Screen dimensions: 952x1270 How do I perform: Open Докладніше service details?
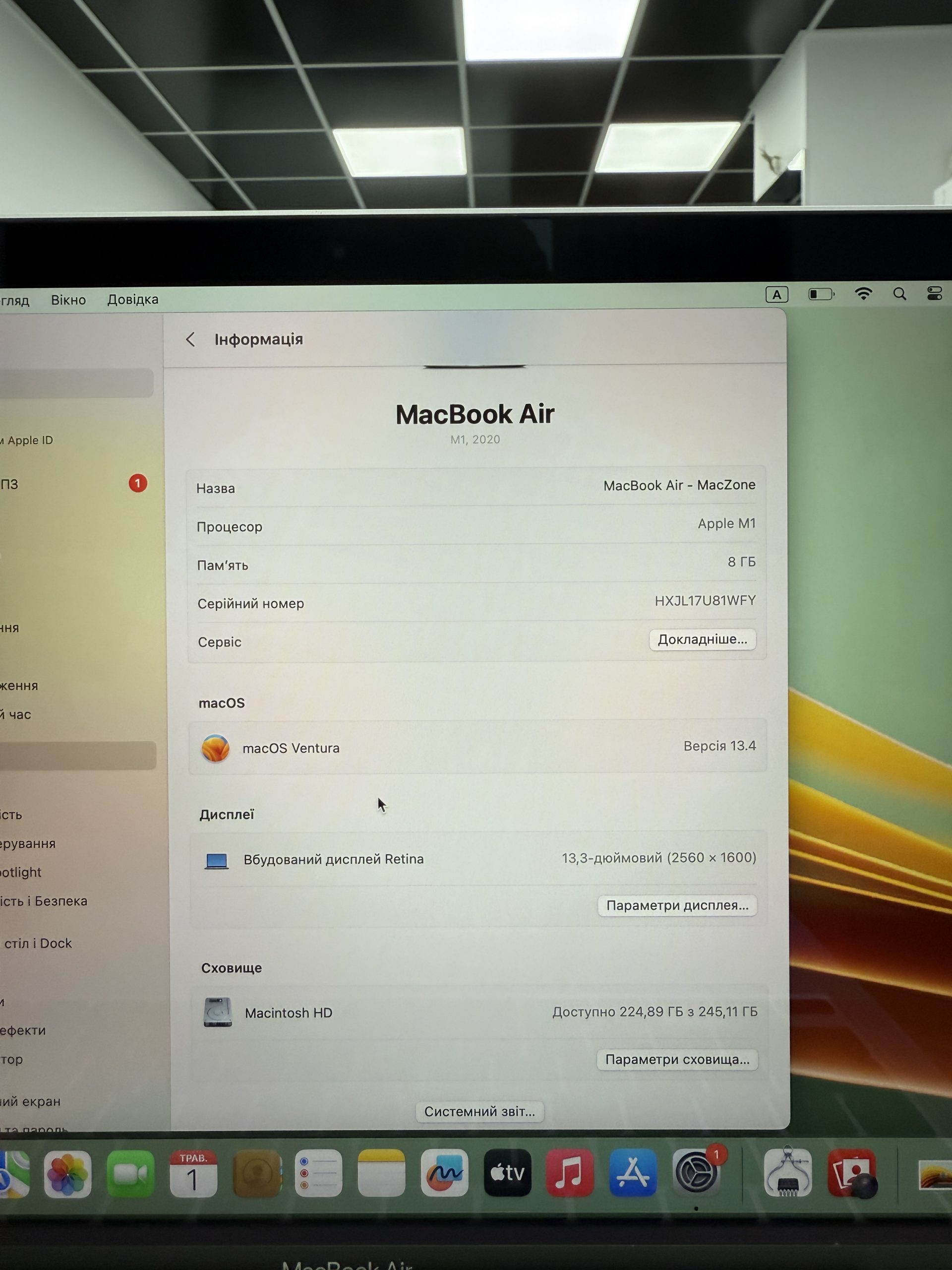[x=703, y=639]
